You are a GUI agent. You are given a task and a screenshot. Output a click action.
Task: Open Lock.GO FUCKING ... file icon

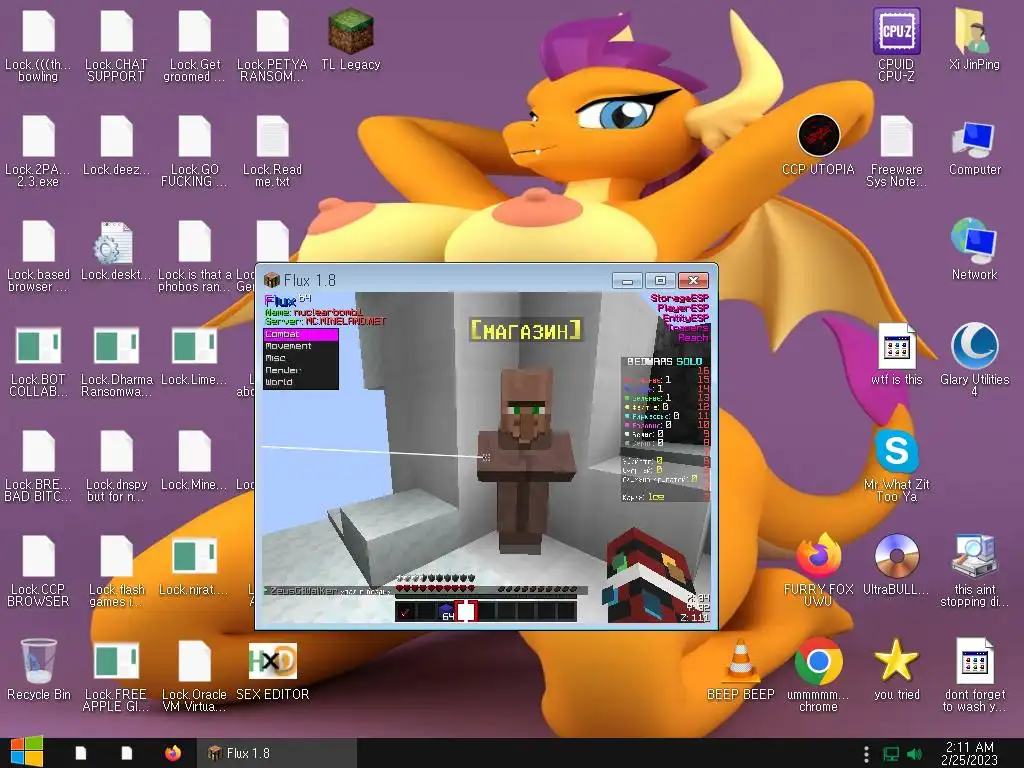click(194, 136)
